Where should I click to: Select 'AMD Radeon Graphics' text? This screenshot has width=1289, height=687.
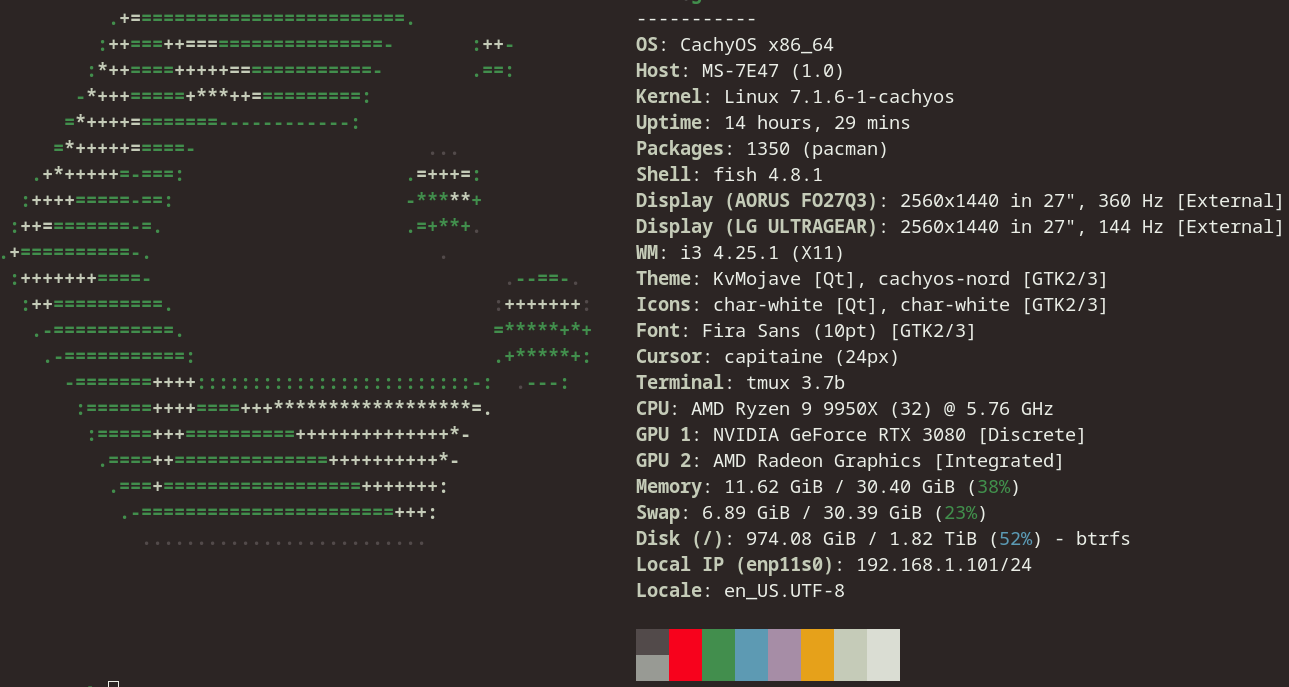click(817, 461)
